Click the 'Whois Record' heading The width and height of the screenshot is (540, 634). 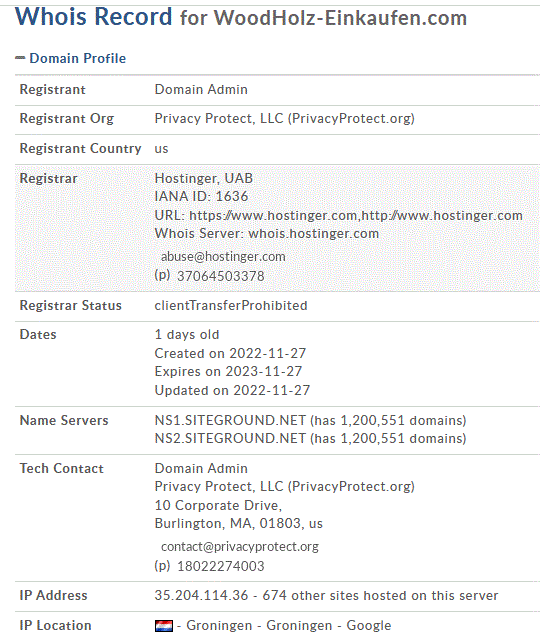[93, 17]
